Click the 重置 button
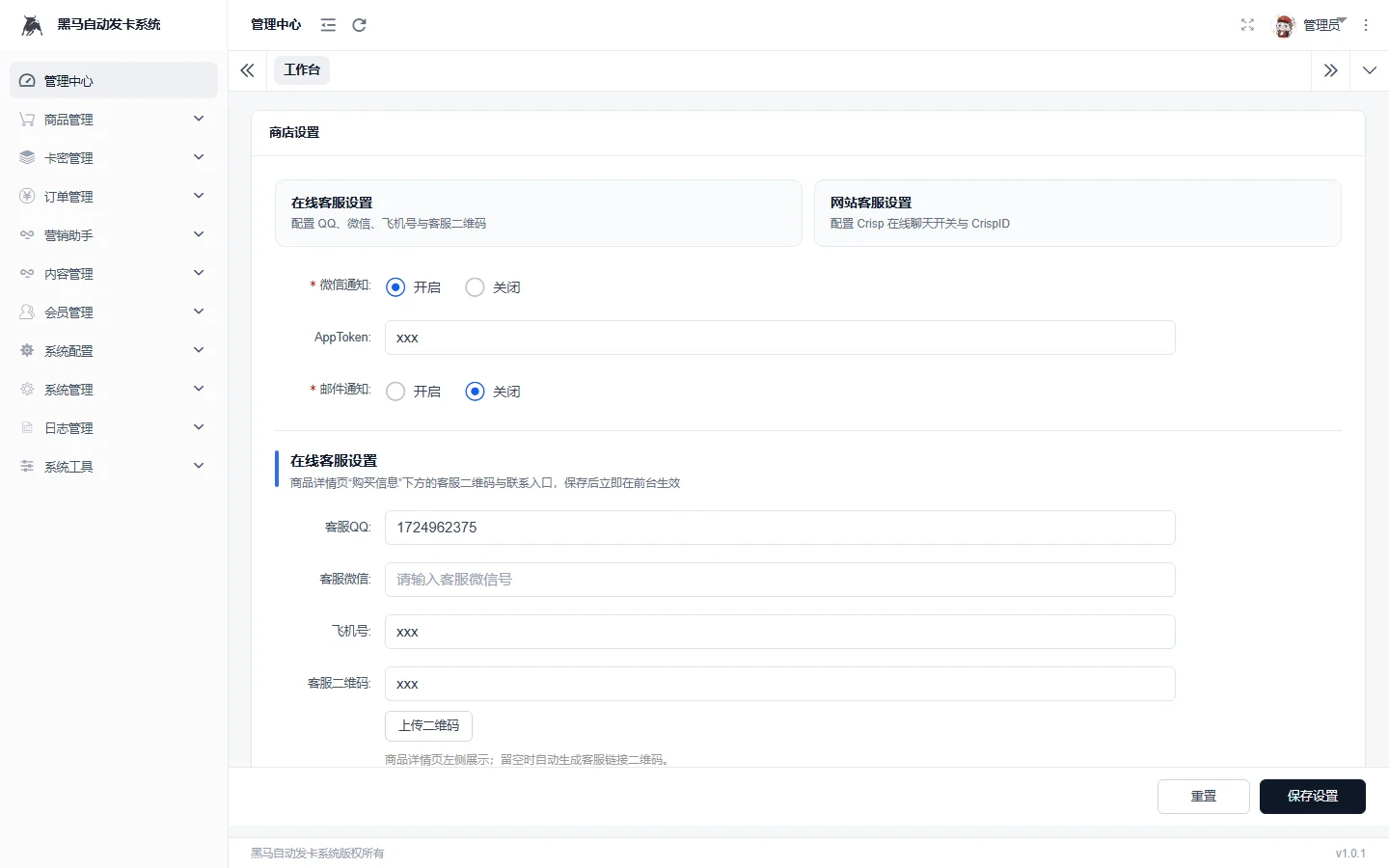The image size is (1389, 868). 1204,797
